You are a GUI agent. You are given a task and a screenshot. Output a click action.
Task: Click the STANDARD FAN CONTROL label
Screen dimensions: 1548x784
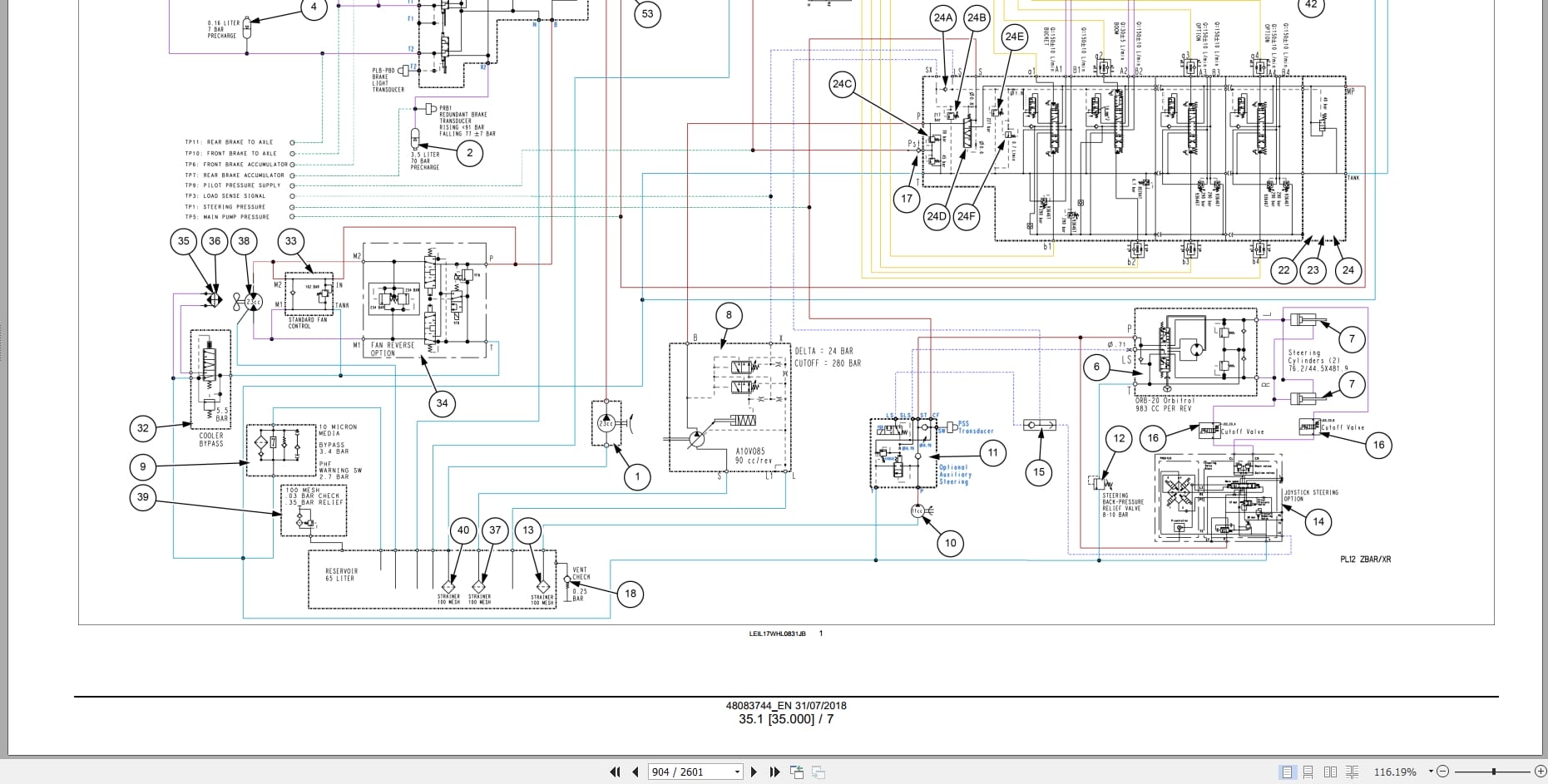tap(308, 323)
